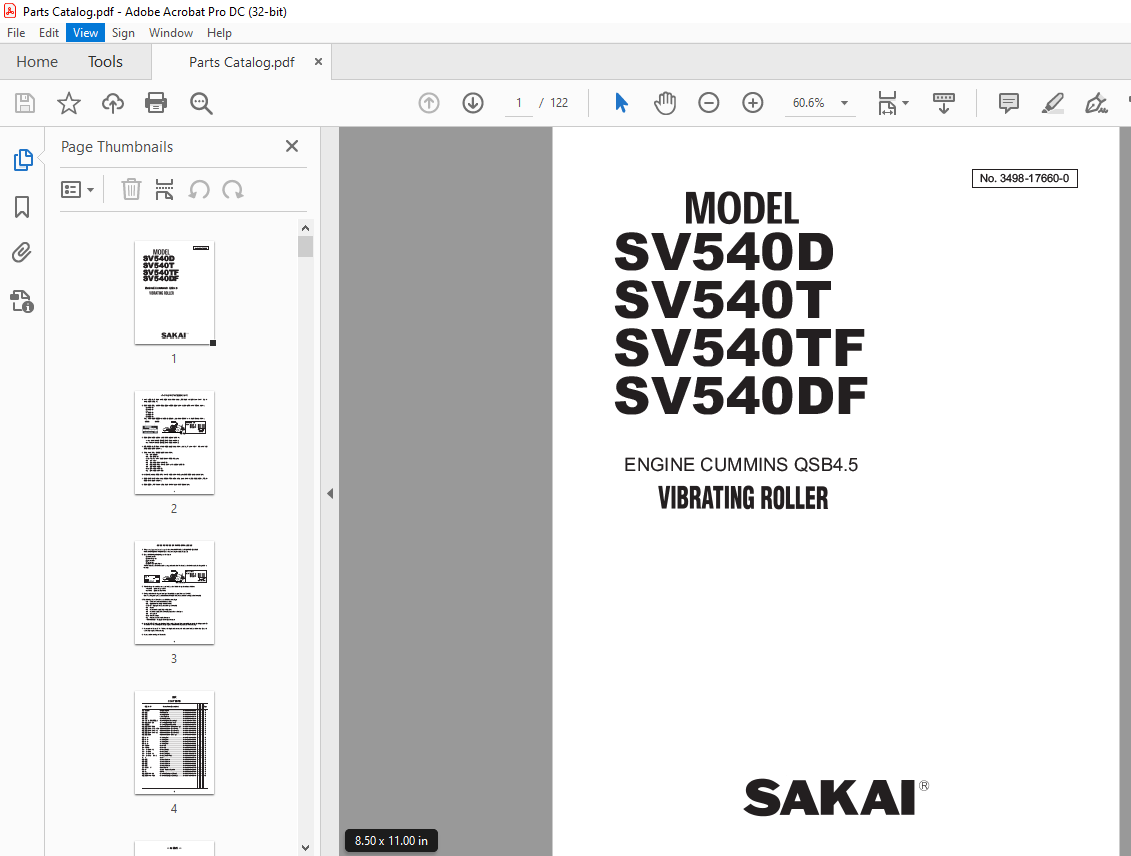Open the Sign document pen icon
The width and height of the screenshot is (1131, 856).
(1096, 103)
